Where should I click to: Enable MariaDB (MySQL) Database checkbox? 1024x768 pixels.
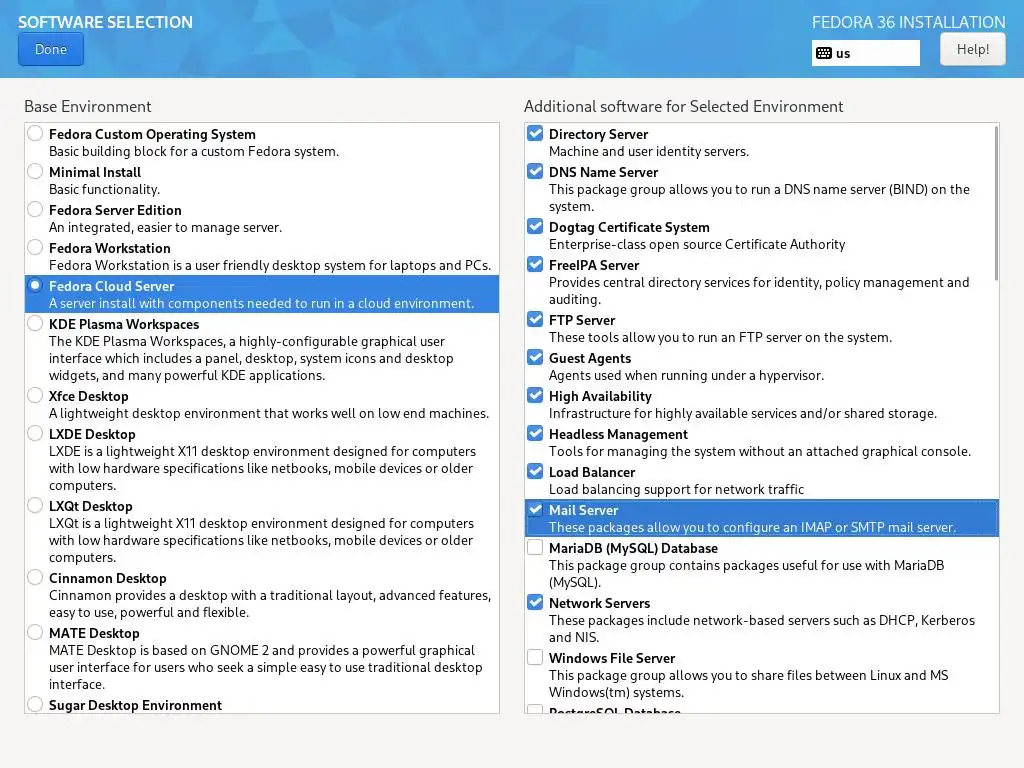535,547
